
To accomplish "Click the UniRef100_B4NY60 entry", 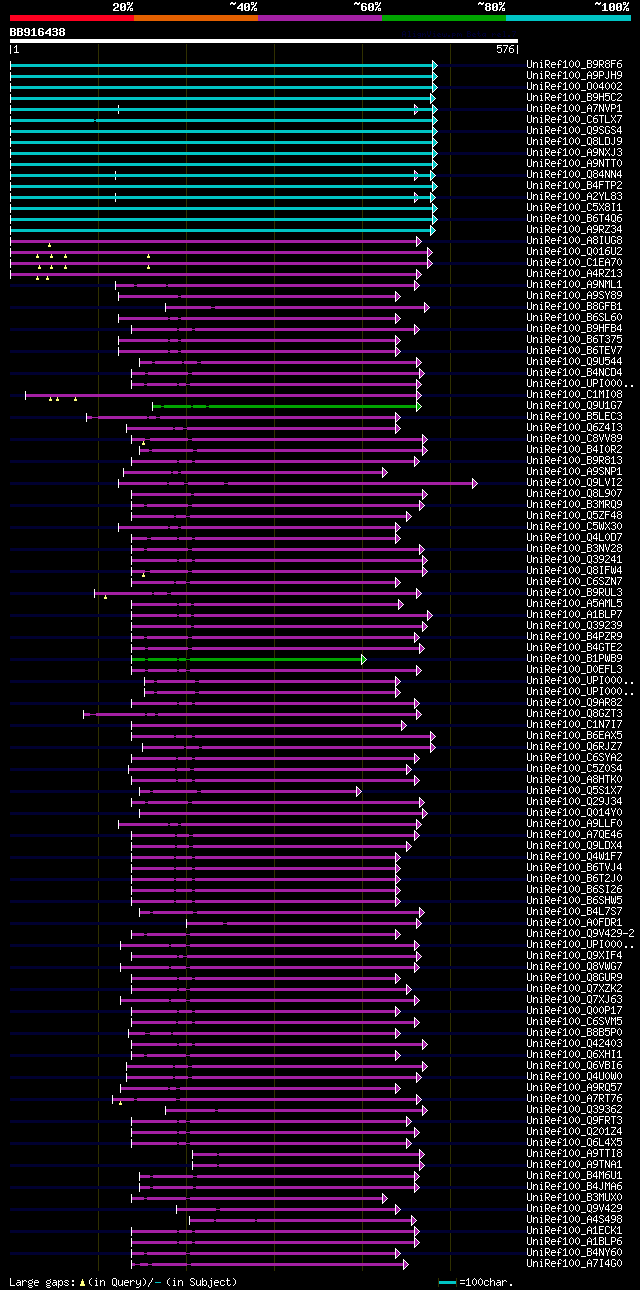I will [x=574, y=1252].
